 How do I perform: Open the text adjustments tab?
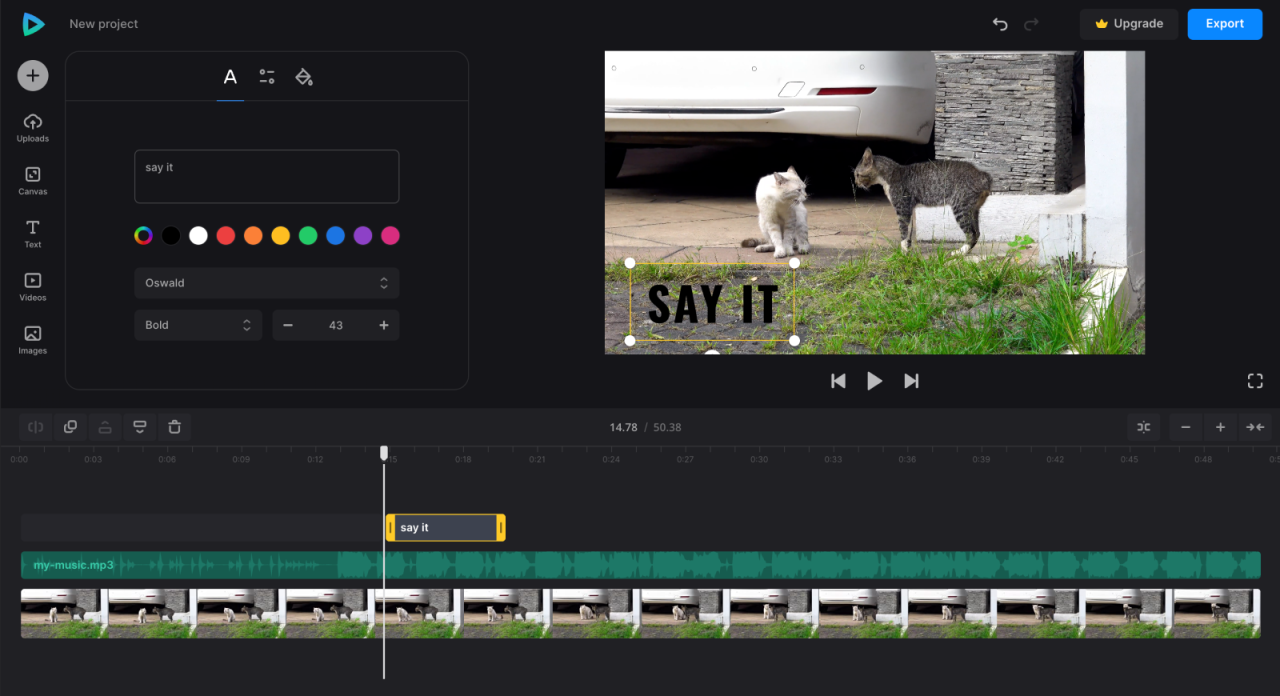tap(267, 76)
